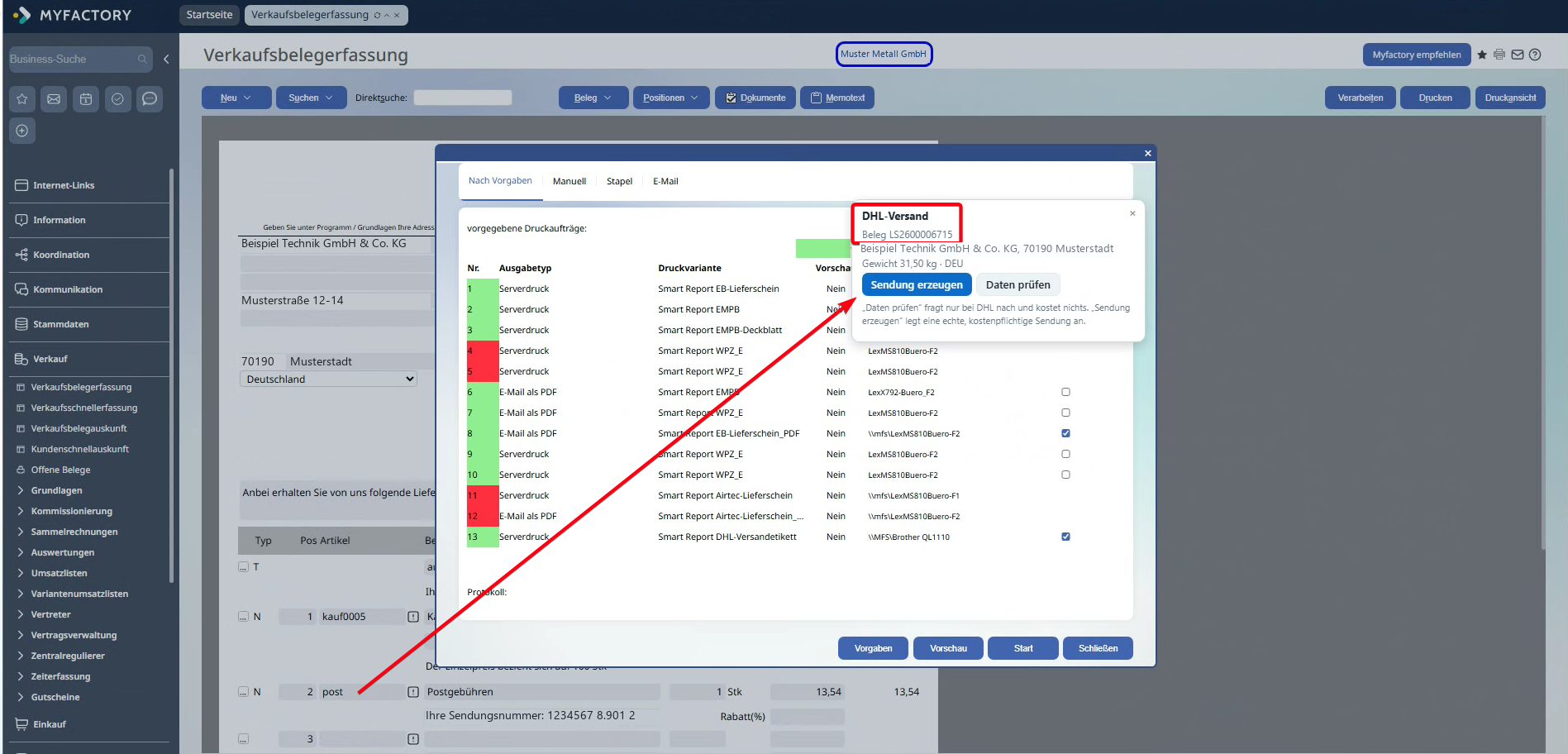The height and width of the screenshot is (754, 1568).
Task: Click the Sendung erzeugen button
Action: pos(917,285)
